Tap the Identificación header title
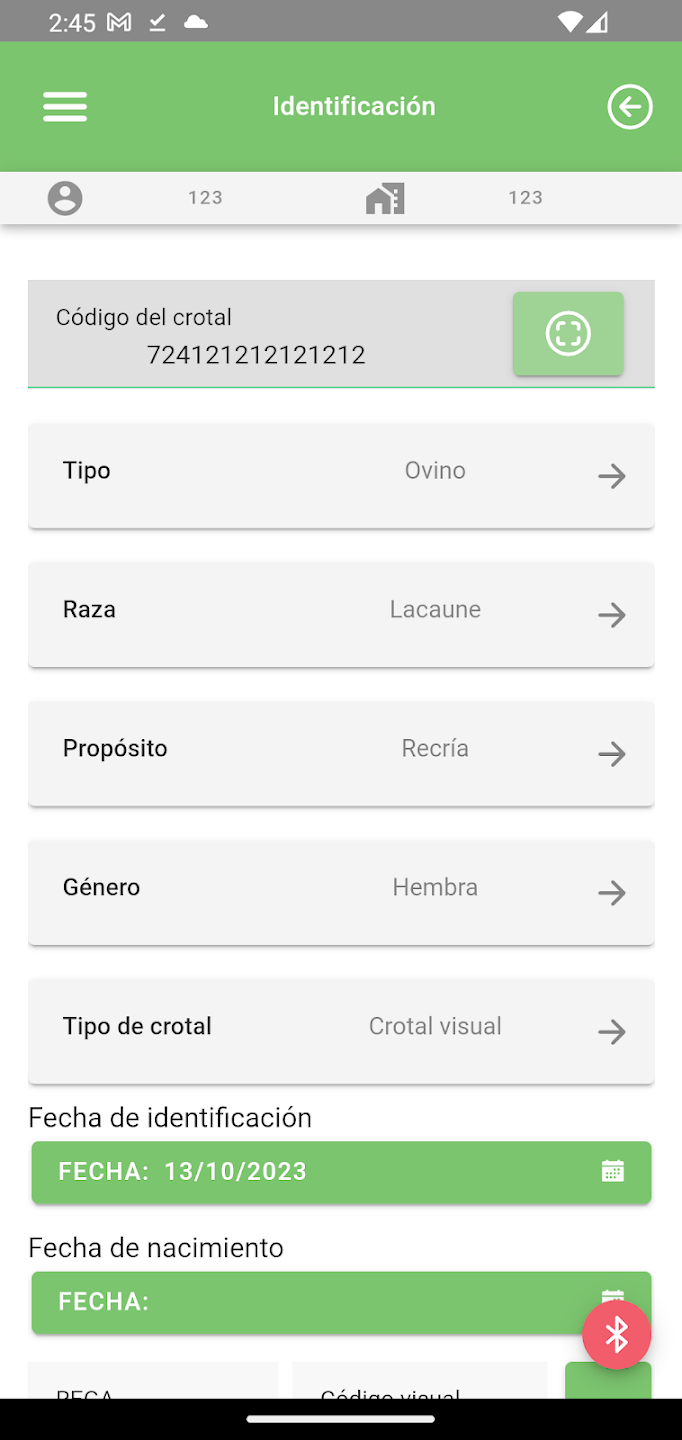The image size is (682, 1440). [354, 107]
